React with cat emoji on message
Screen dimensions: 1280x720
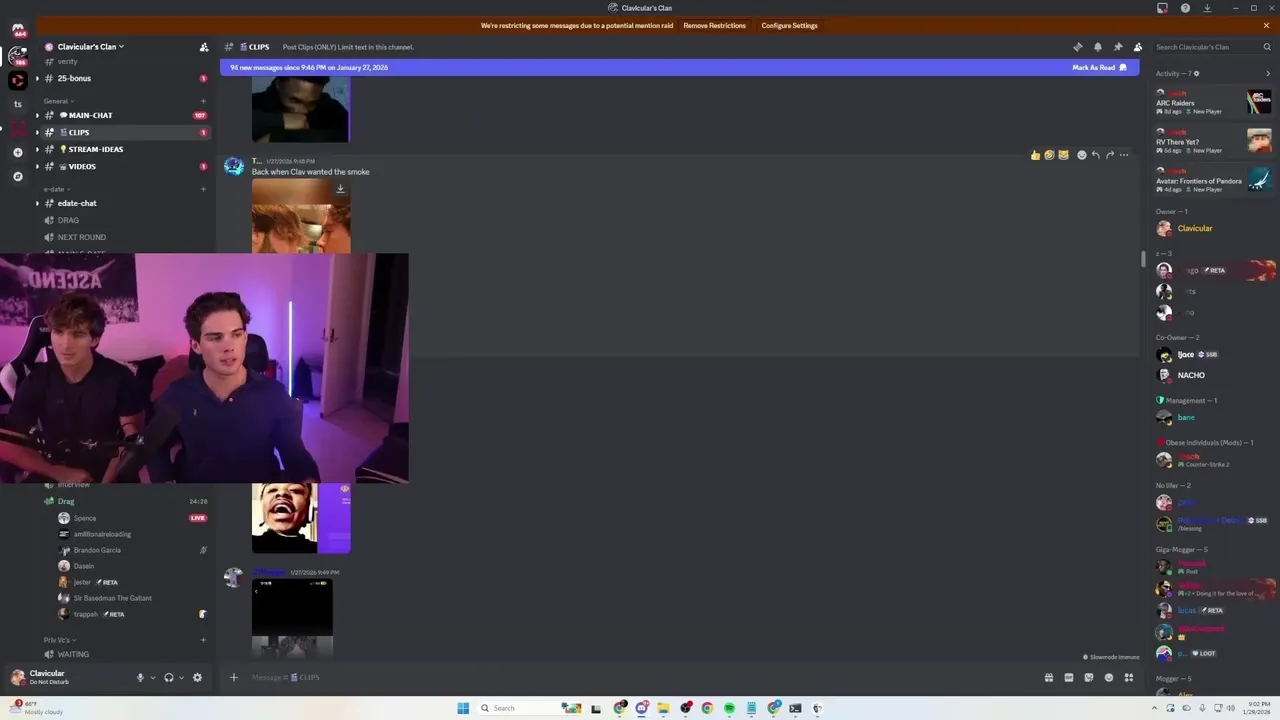click(x=1063, y=155)
